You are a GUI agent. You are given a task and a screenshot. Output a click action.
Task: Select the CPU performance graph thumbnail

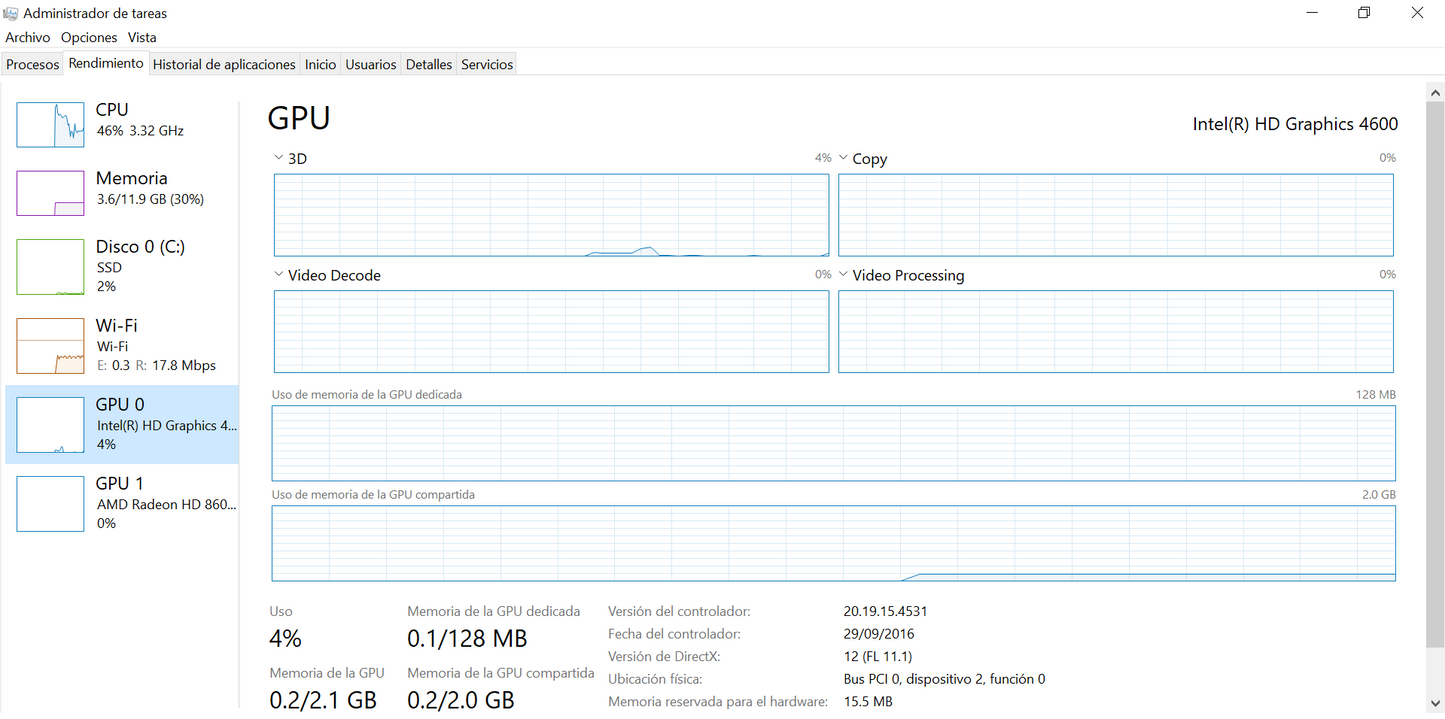pos(50,124)
